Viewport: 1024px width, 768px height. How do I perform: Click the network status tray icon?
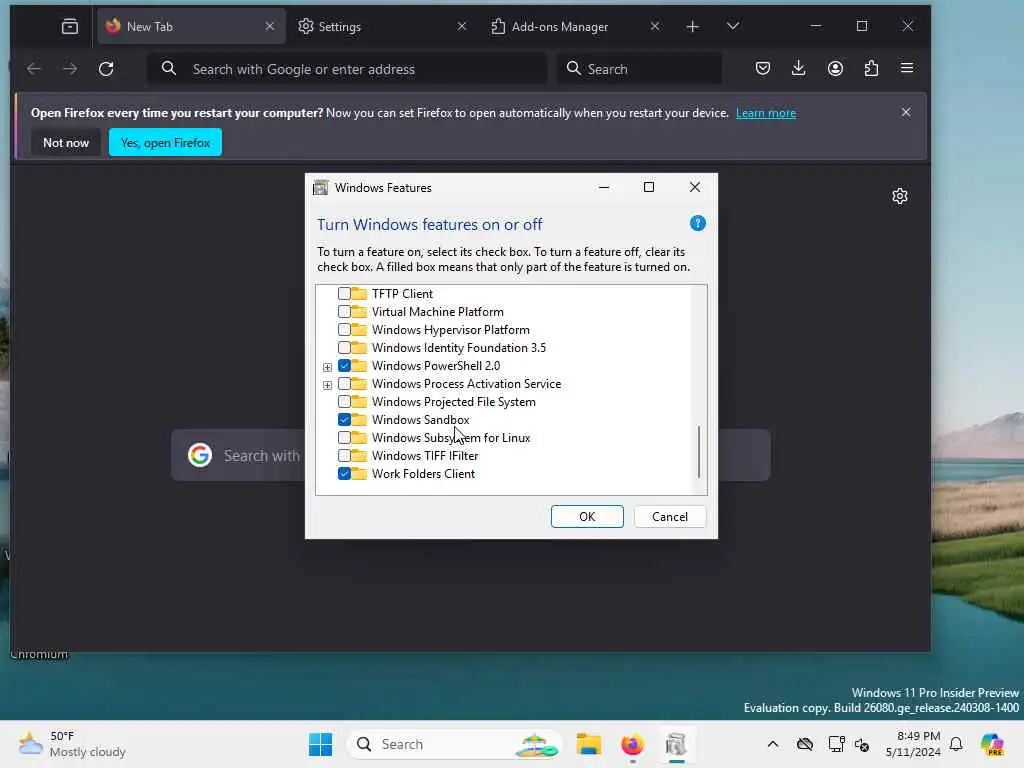click(836, 744)
